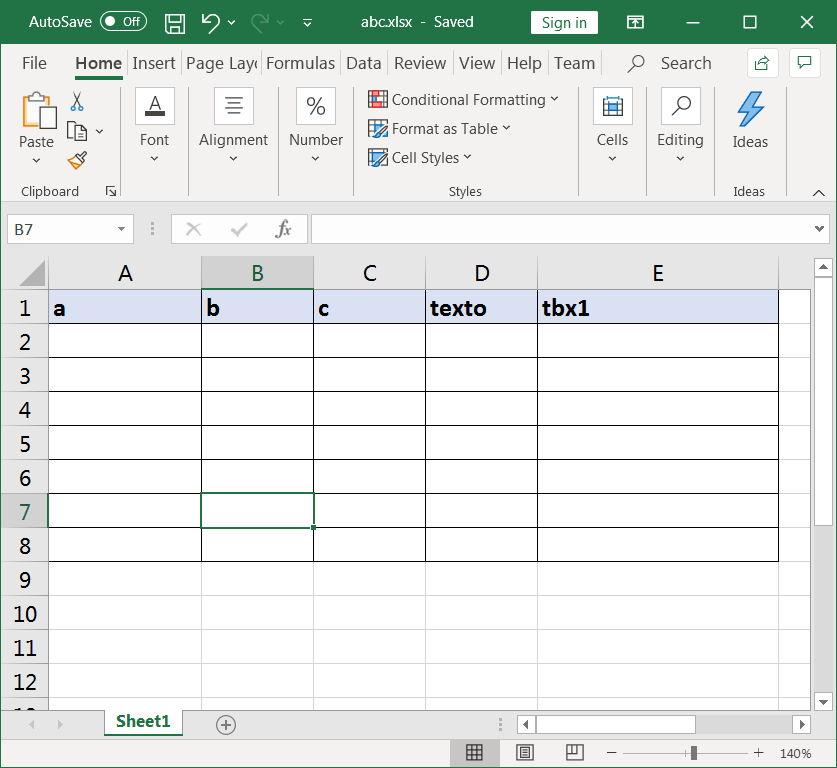The width and height of the screenshot is (837, 768).
Task: Switch to the View tab
Action: (x=477, y=63)
